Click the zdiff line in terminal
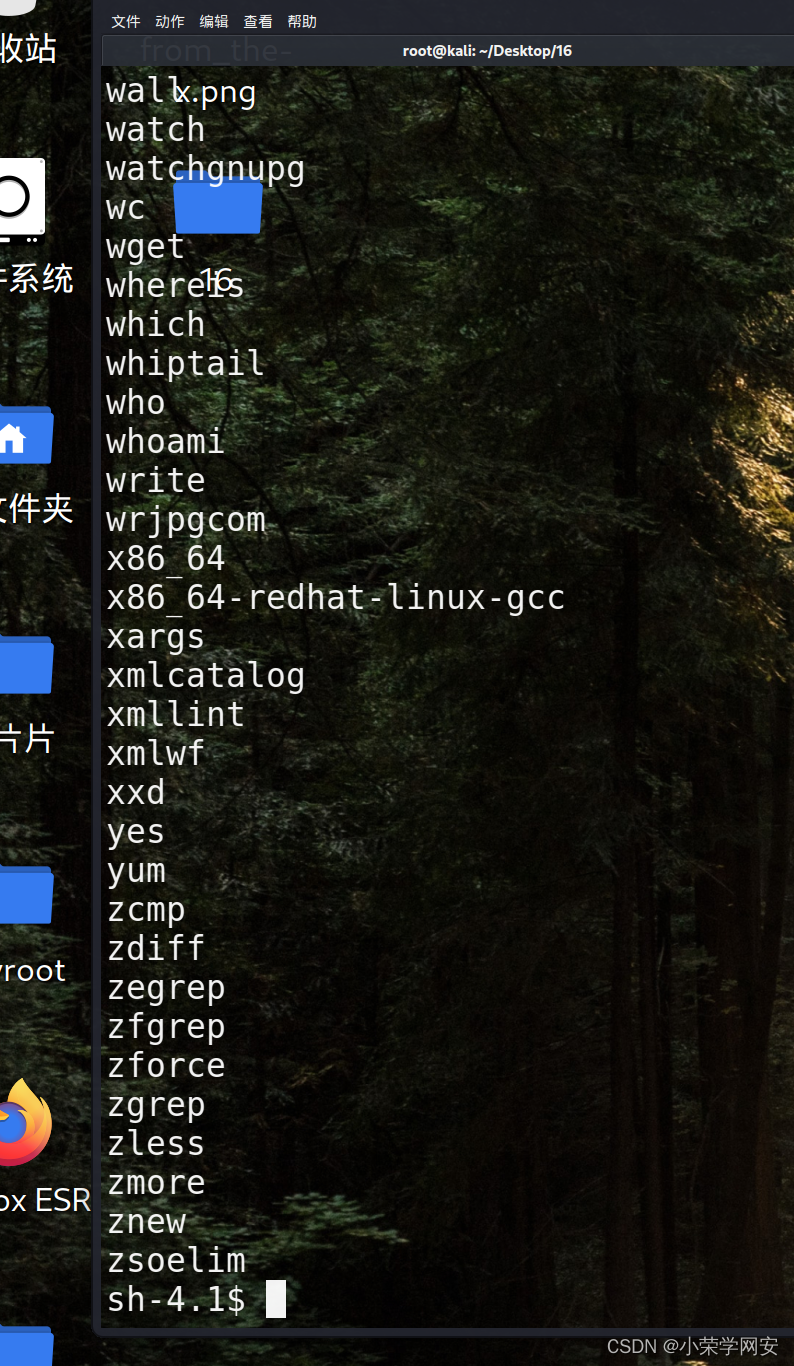The image size is (794, 1366). point(155,948)
